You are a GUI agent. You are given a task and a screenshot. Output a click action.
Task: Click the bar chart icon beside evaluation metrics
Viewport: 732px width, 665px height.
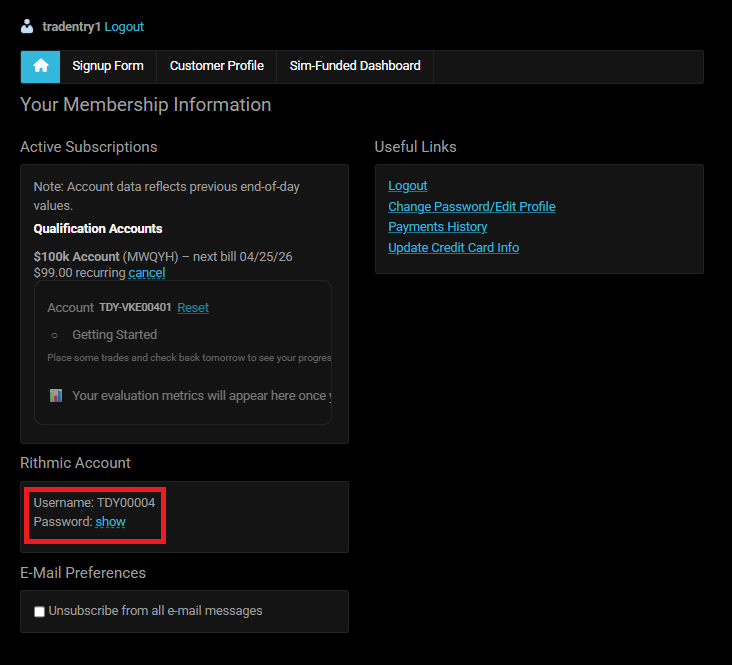[56, 396]
